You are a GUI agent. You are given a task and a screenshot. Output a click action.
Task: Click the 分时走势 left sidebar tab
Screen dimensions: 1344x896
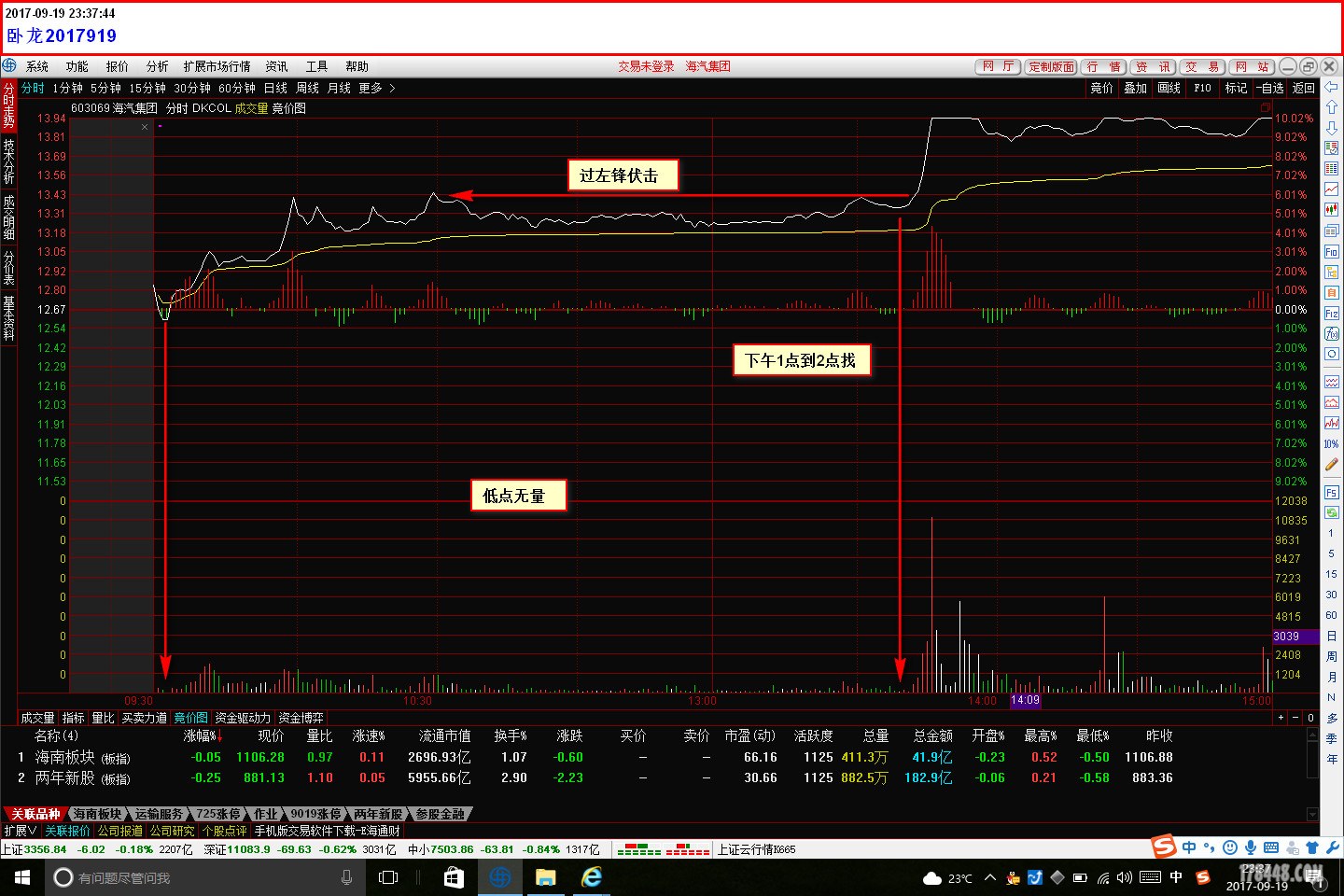(8, 105)
